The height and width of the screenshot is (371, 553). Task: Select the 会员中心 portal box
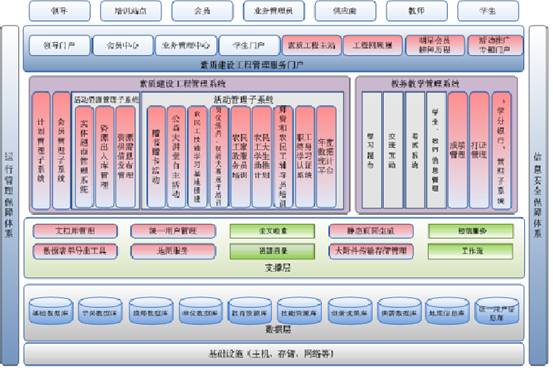(123, 45)
